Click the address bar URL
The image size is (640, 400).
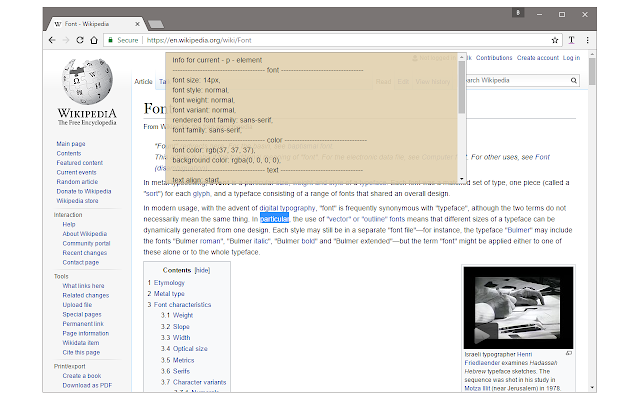tap(199, 40)
